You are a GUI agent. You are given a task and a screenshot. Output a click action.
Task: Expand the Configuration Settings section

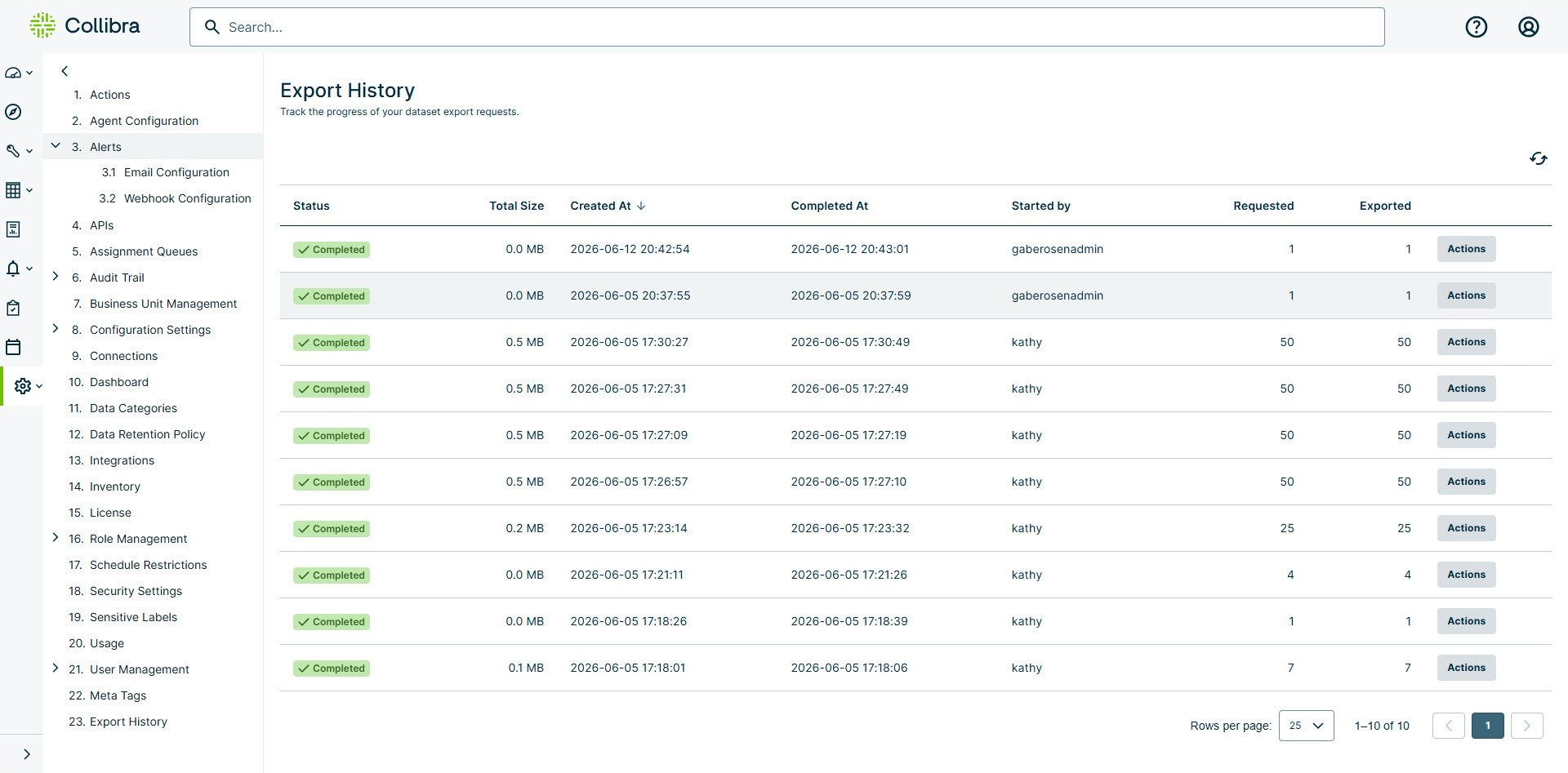point(56,329)
